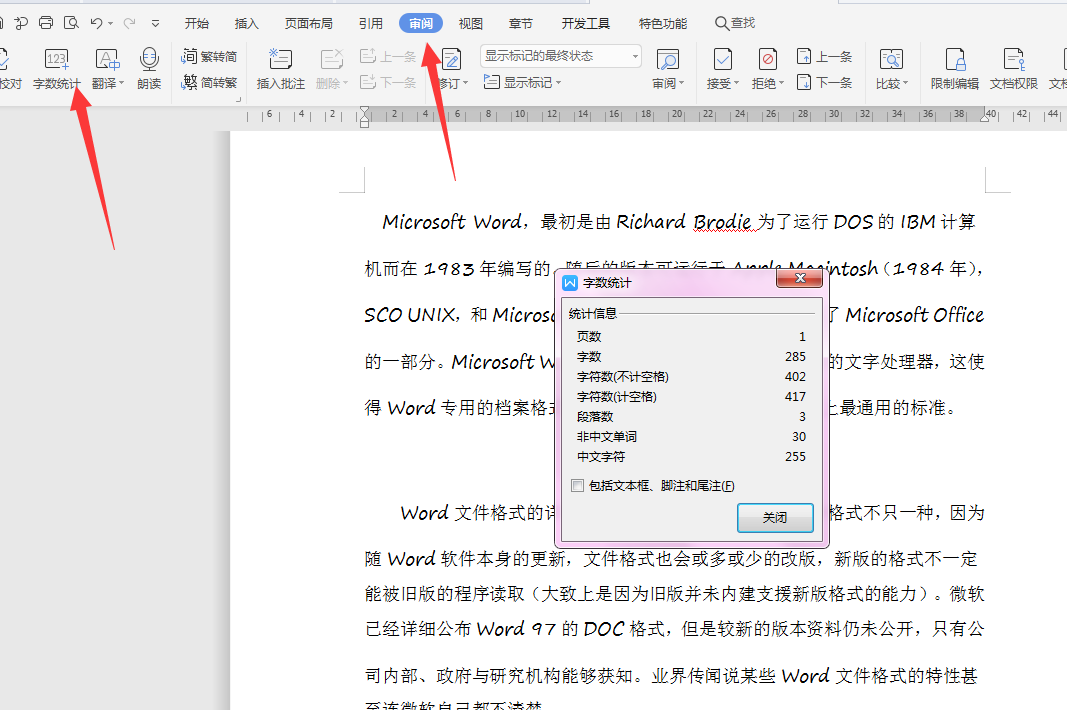Switch to the 引用 tab

(x=371, y=23)
